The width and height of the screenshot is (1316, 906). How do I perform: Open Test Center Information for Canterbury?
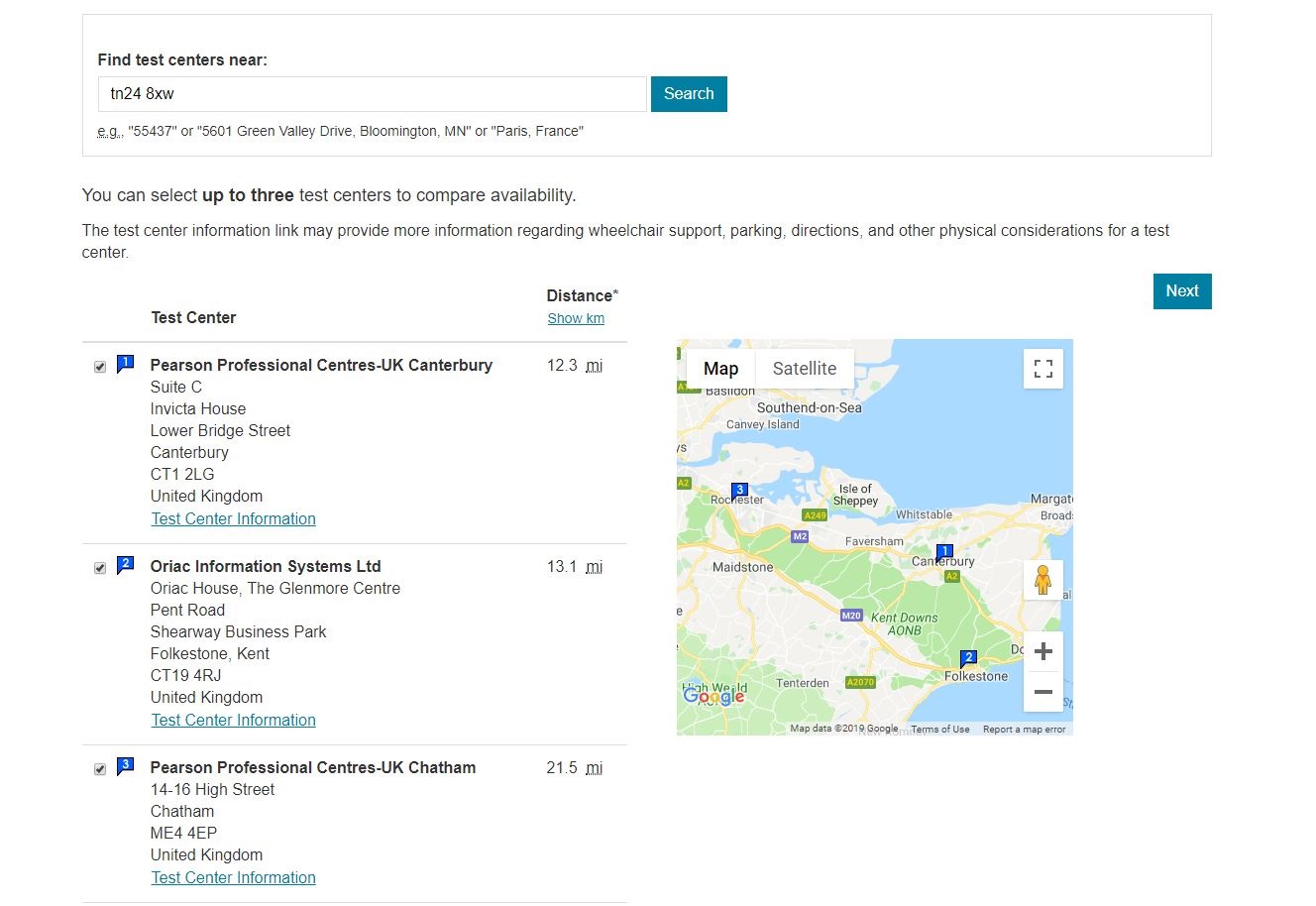pyautogui.click(x=233, y=518)
